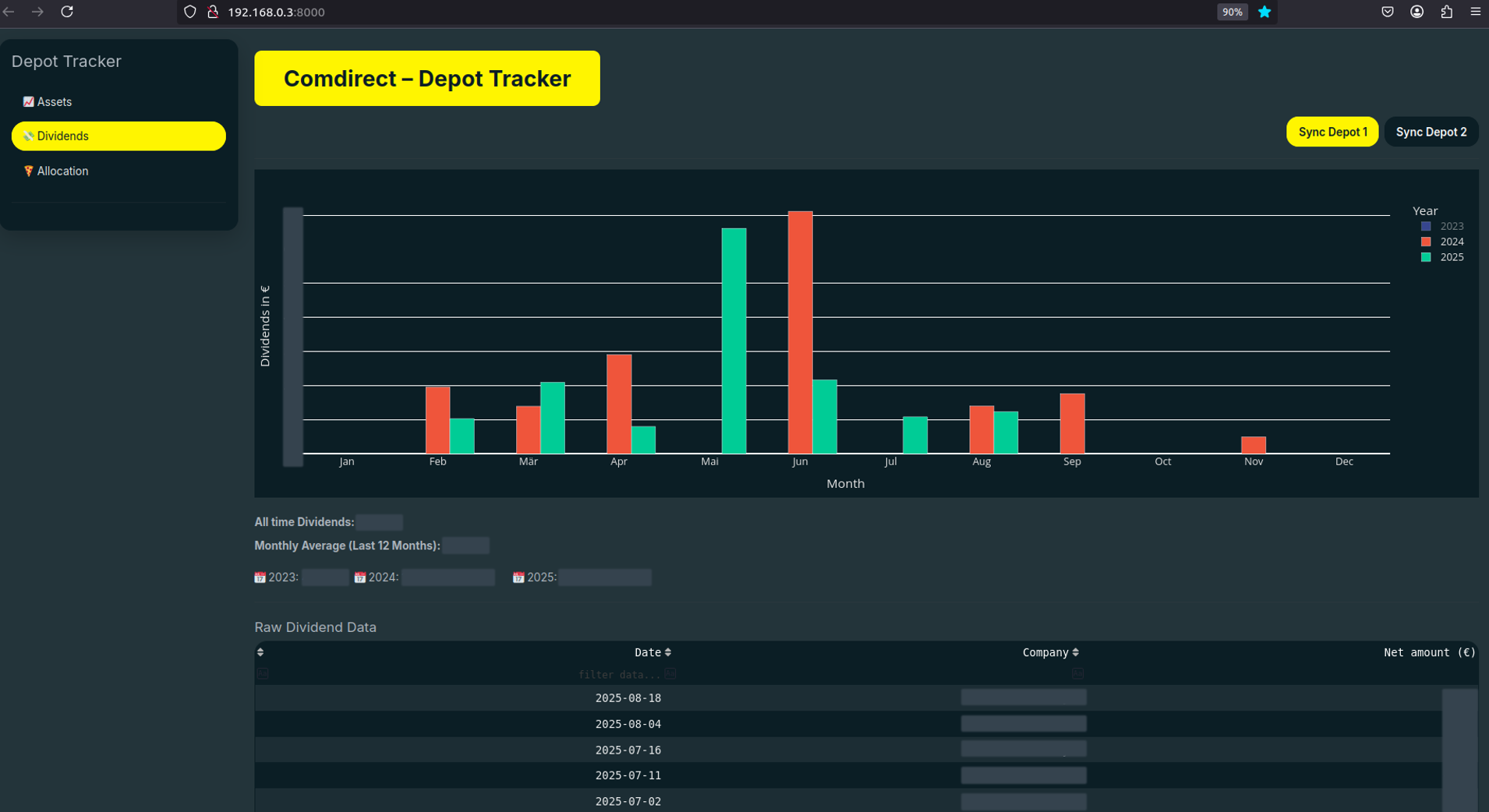
Task: Toggle case sensitivity icon in Company filter
Action: (1077, 674)
